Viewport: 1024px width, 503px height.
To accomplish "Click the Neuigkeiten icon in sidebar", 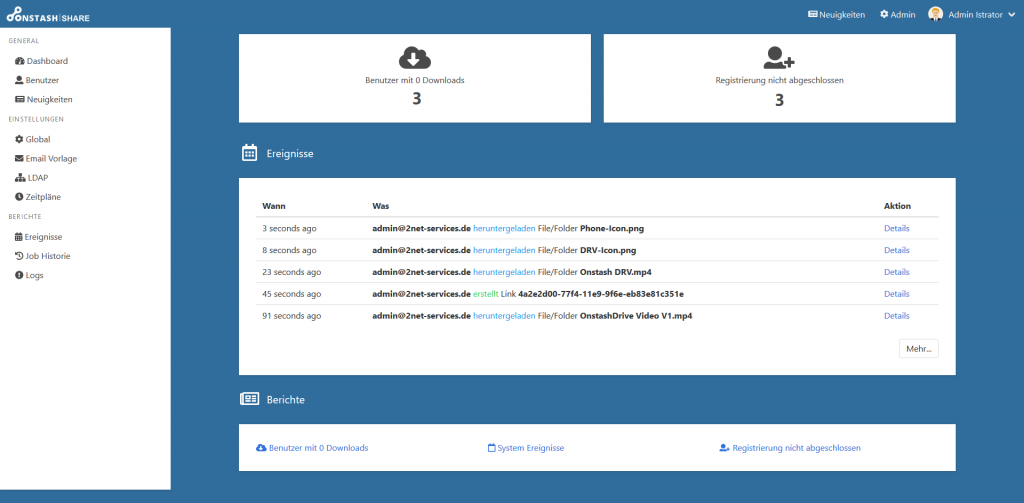I will tap(20, 100).
